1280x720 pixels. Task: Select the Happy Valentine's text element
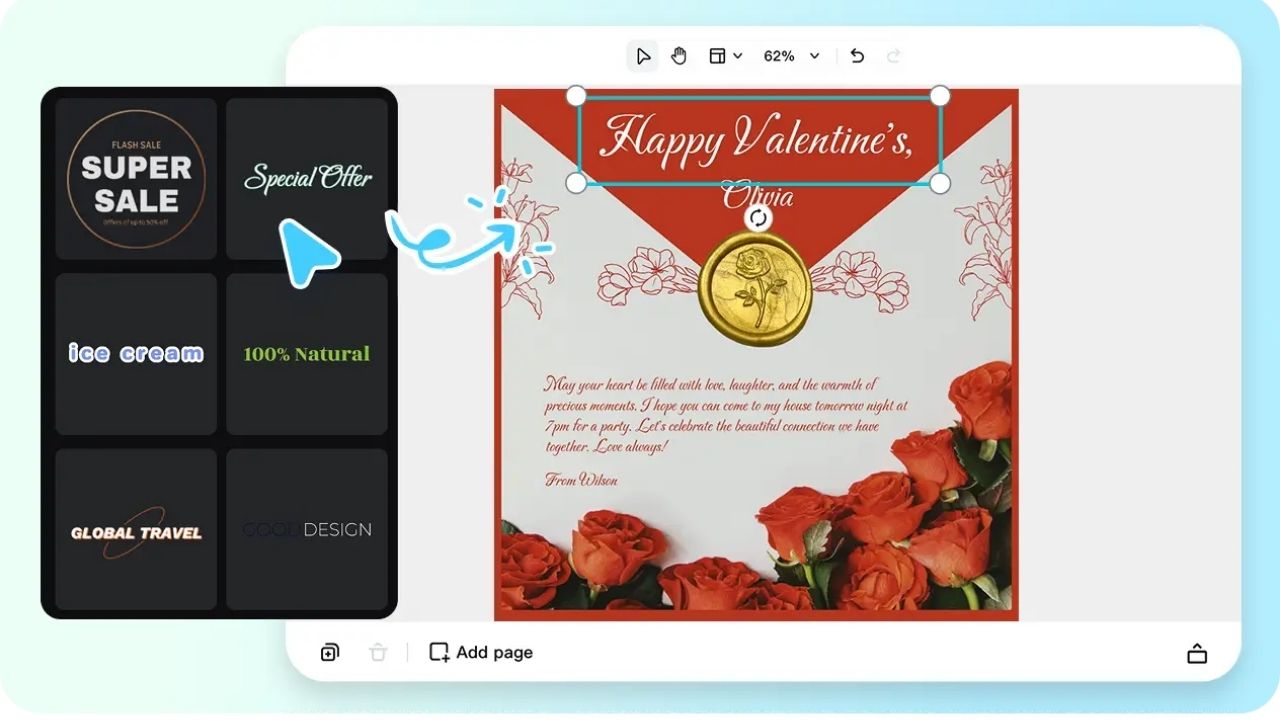tap(758, 138)
